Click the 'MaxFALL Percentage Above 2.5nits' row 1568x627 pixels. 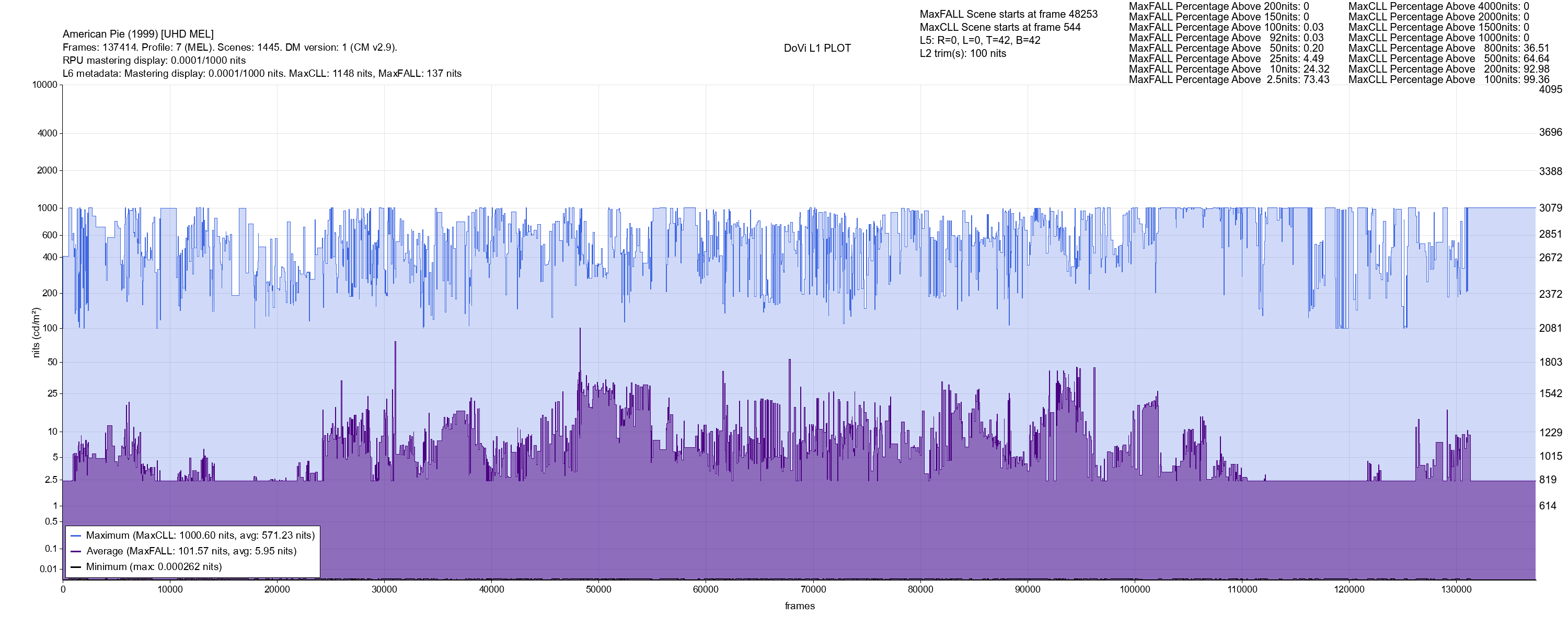1228,80
